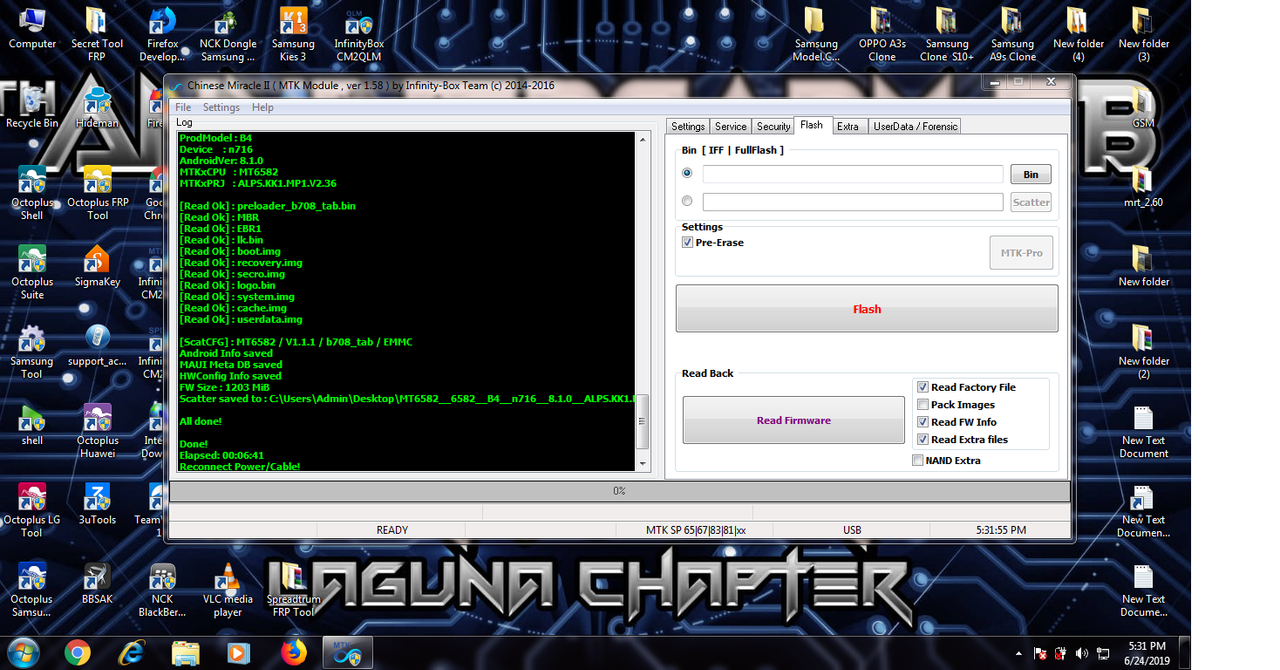Select the Scatter file radio button
Screen dimensions: 1280x670
(687, 201)
